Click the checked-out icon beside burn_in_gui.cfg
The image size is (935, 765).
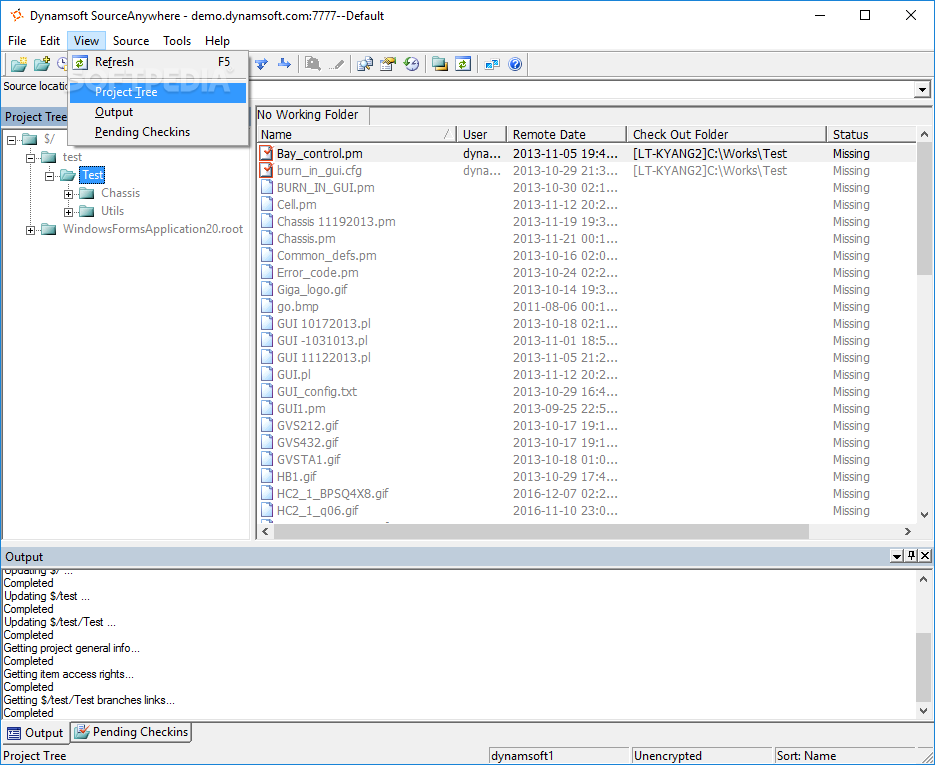click(x=267, y=171)
